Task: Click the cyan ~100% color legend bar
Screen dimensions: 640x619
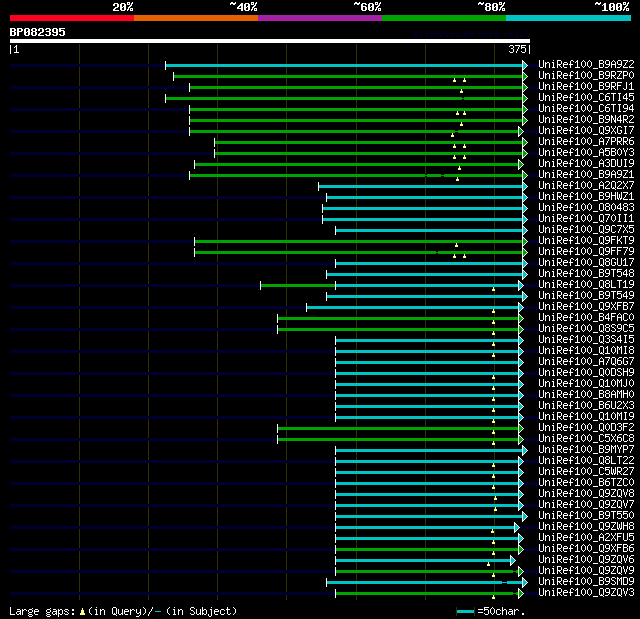Action: [568, 18]
